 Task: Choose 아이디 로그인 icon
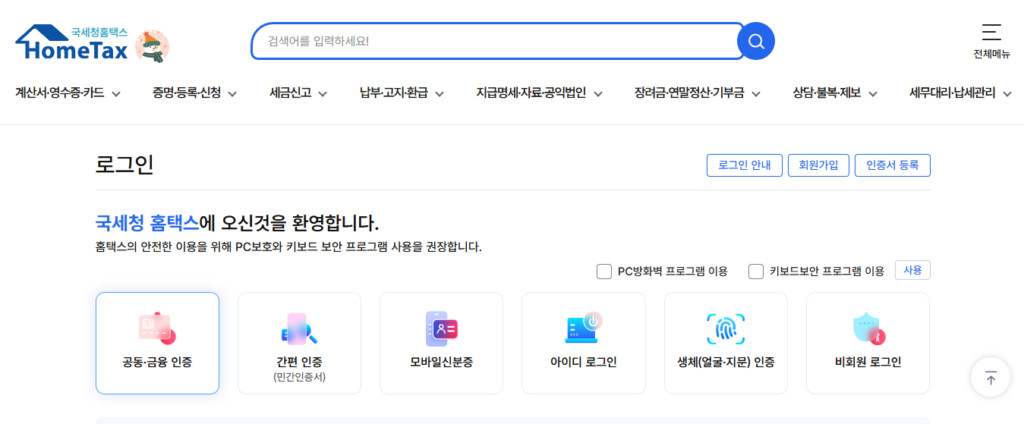583,329
